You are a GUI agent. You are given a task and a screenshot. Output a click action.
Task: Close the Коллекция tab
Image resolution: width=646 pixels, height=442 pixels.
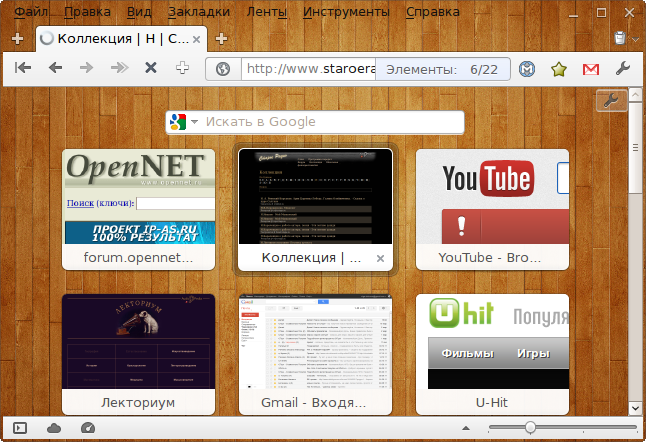[197, 39]
